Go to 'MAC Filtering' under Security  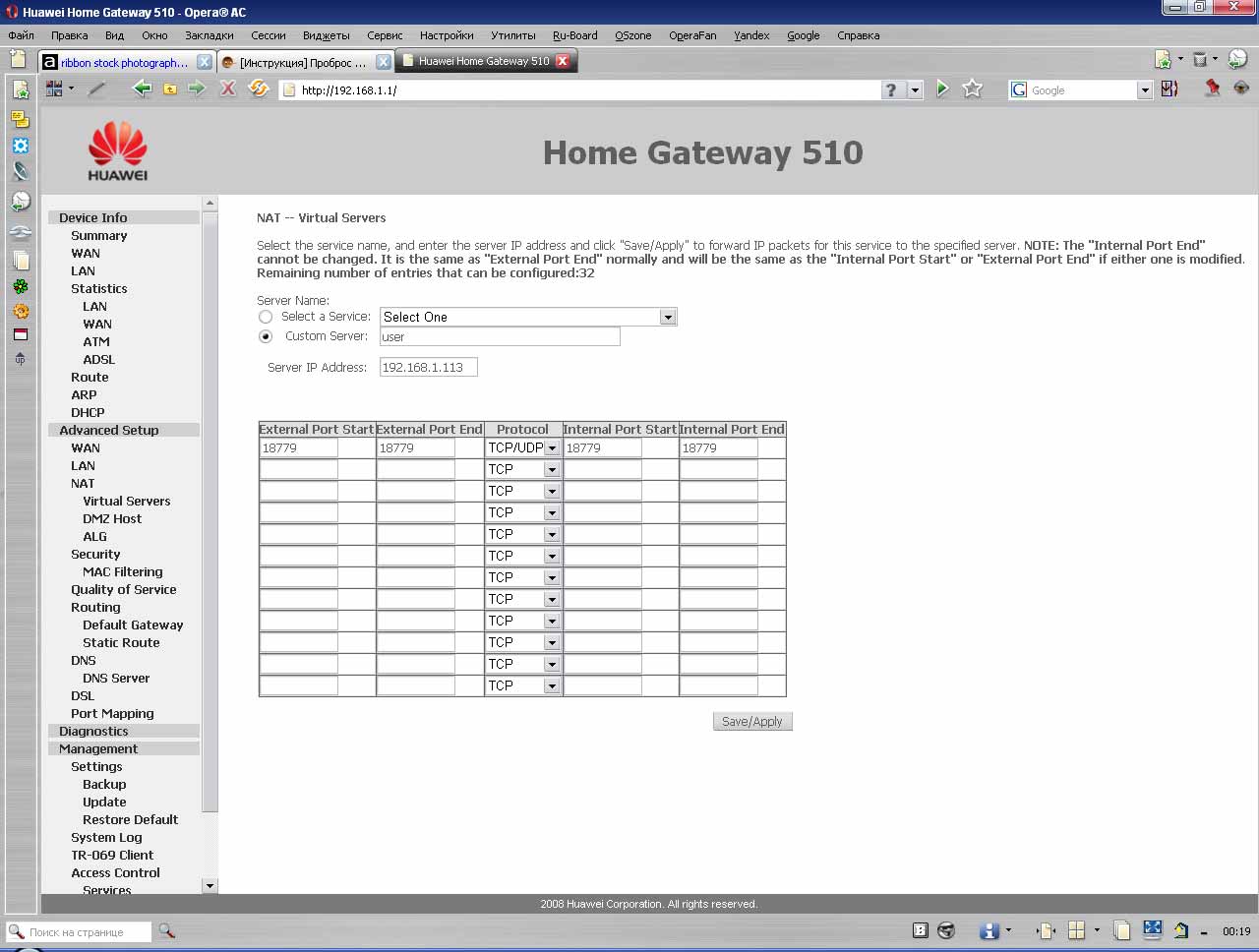pos(123,571)
